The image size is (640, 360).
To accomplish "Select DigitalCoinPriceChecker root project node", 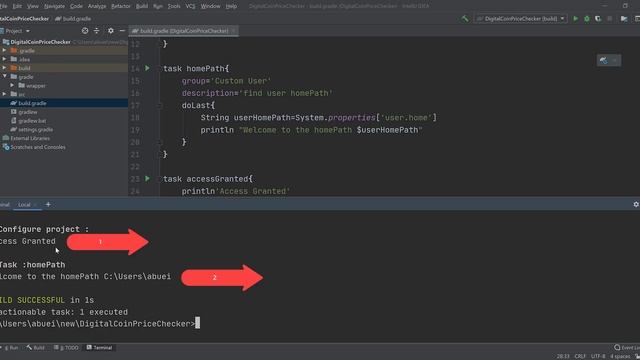I will 40,42.
